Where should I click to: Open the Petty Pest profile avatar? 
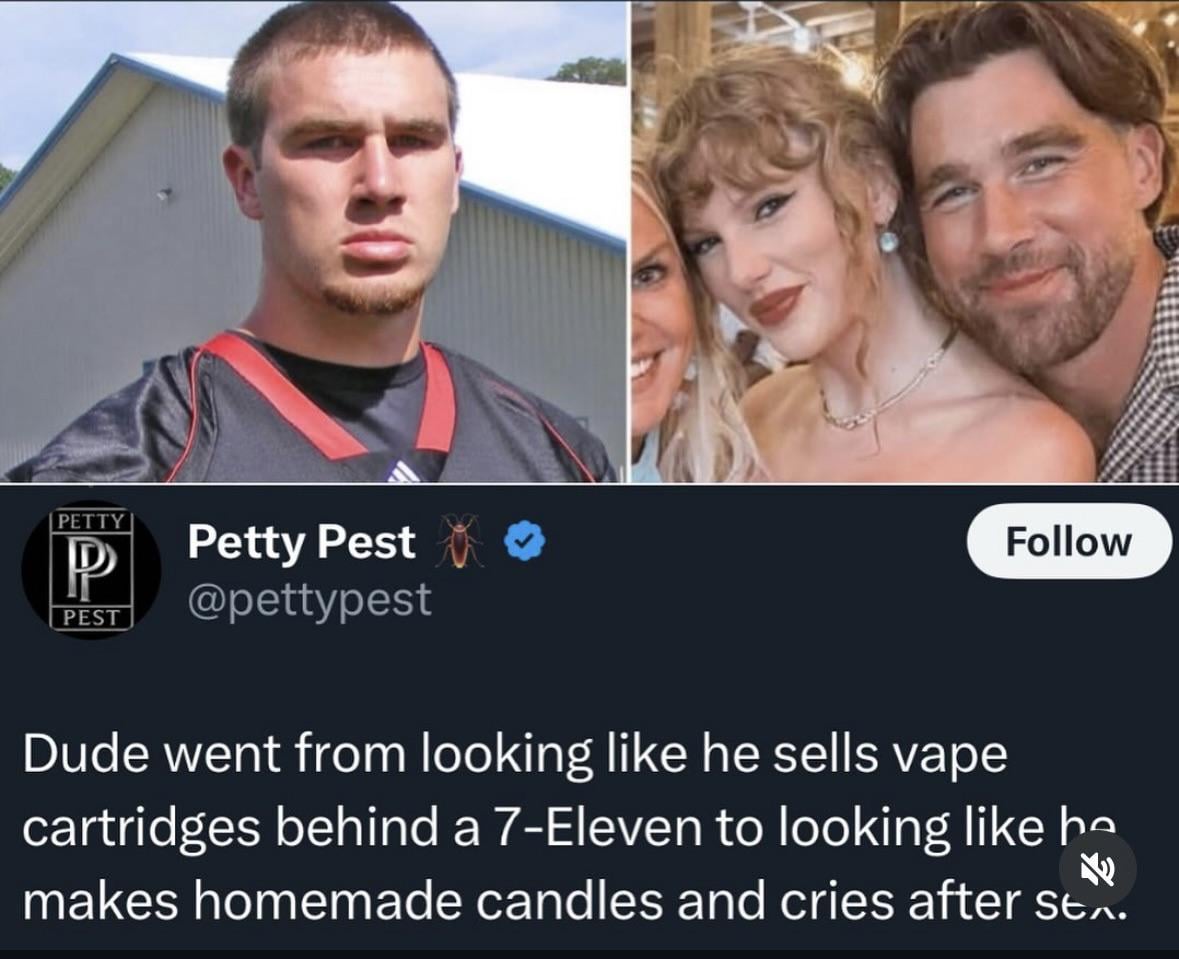tap(91, 569)
